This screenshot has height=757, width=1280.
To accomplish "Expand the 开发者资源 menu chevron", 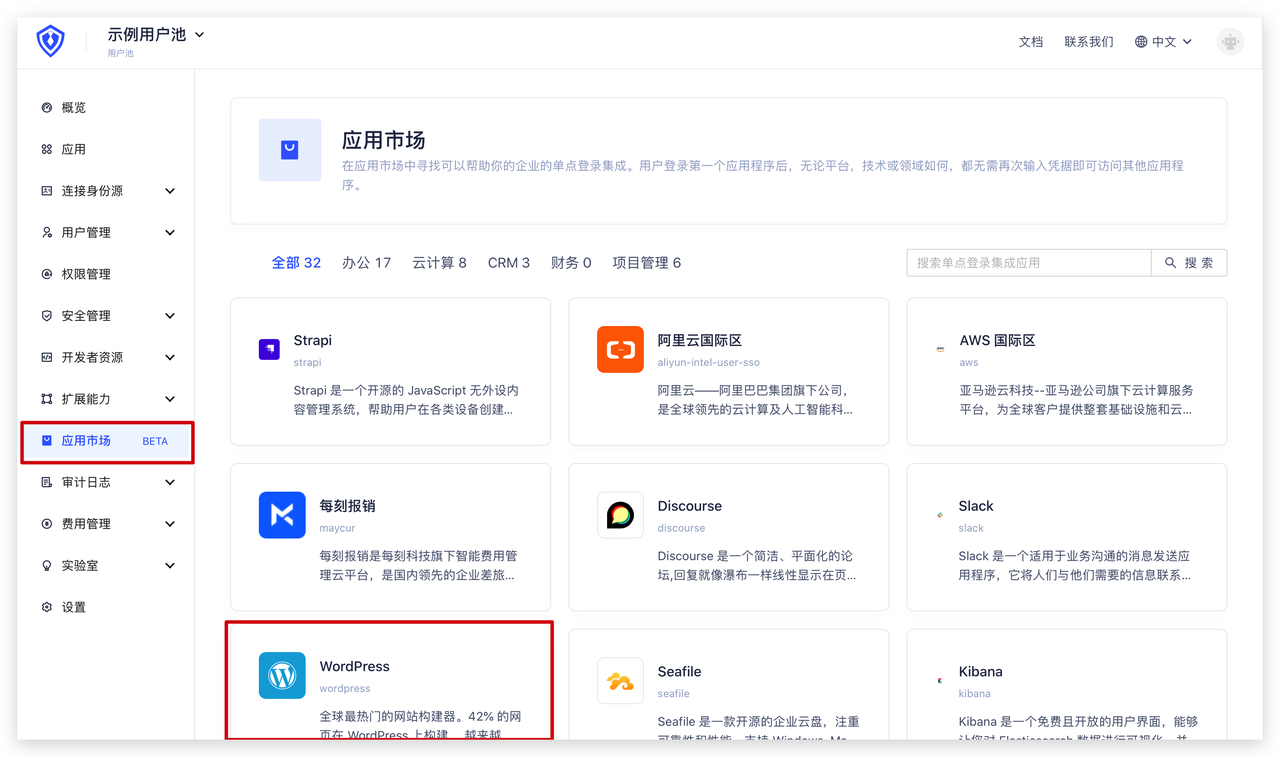I will click(x=170, y=358).
